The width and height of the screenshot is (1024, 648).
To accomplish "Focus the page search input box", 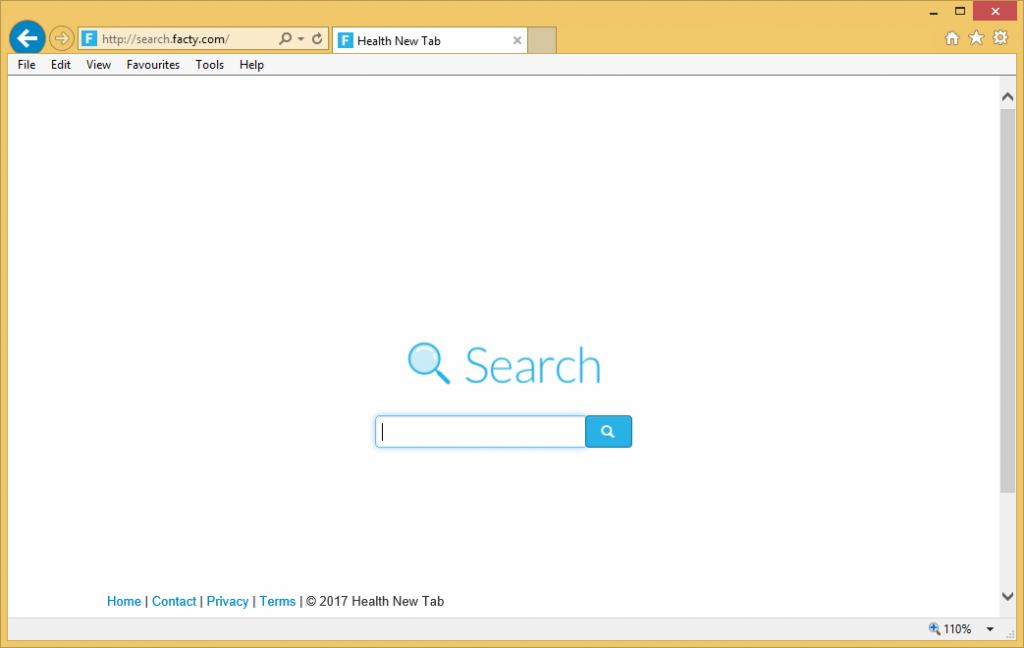I will 481,432.
